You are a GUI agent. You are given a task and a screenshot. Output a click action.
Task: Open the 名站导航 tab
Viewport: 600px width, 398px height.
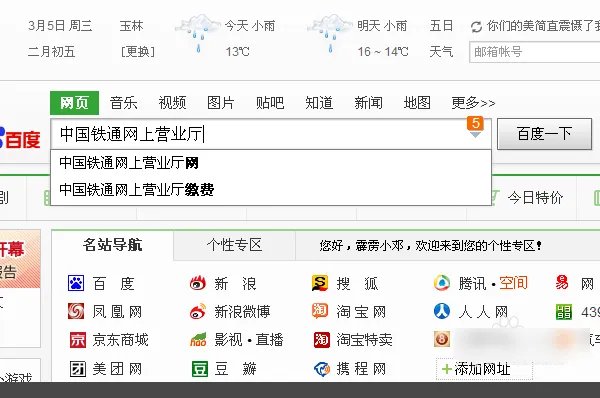[x=112, y=245]
